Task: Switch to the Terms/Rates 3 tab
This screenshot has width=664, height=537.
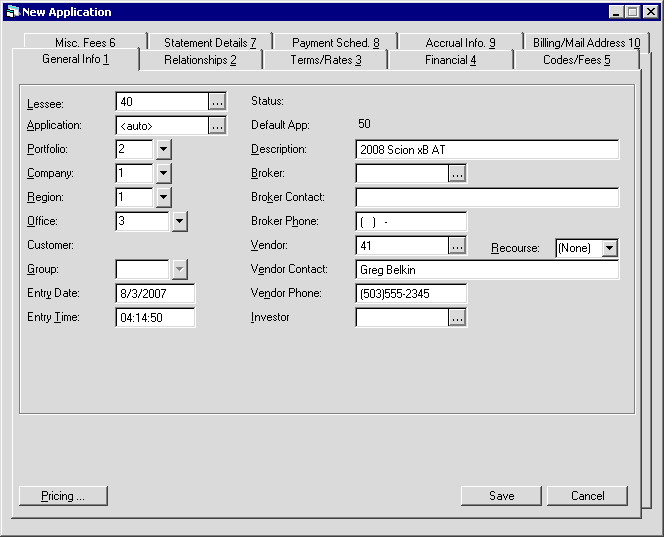Action: point(326,60)
